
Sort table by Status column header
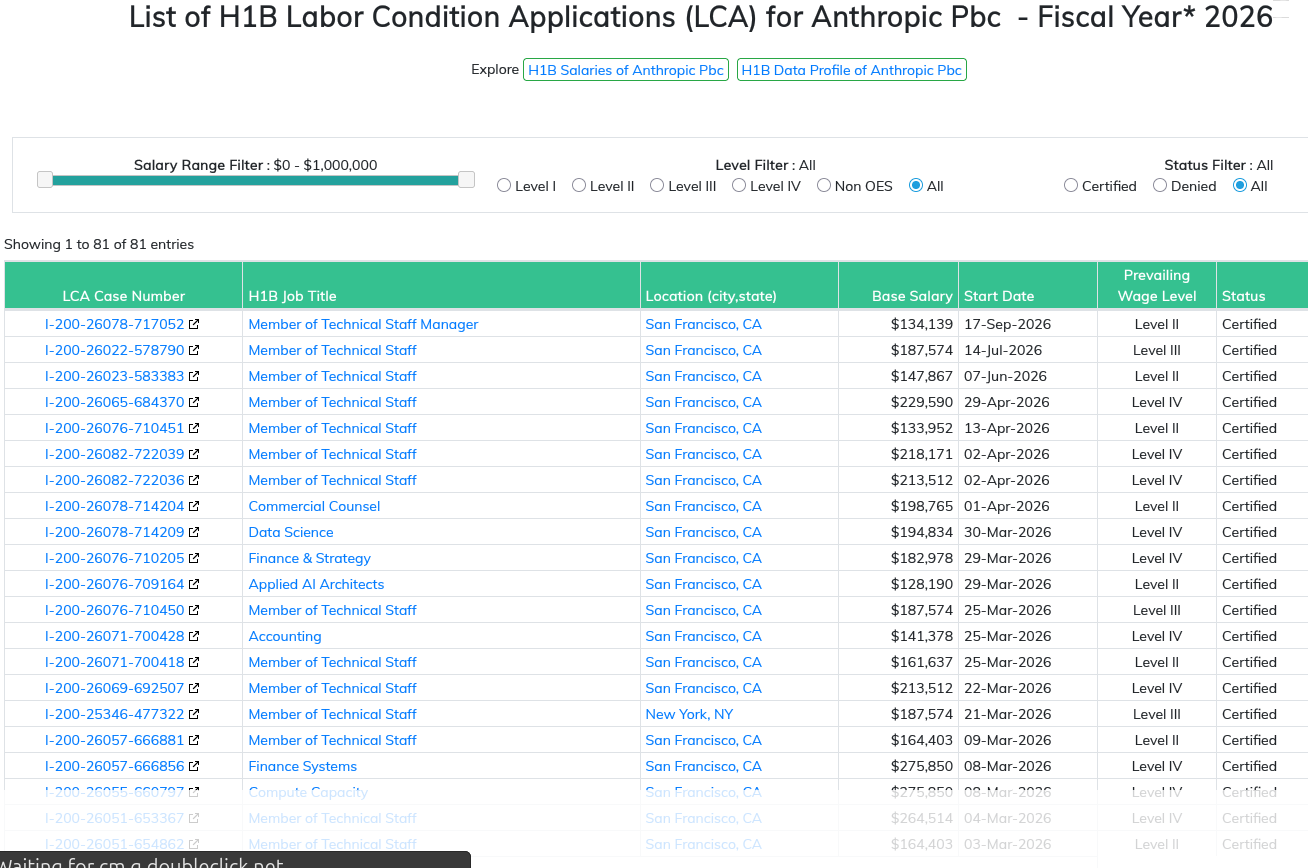[x=1262, y=286]
